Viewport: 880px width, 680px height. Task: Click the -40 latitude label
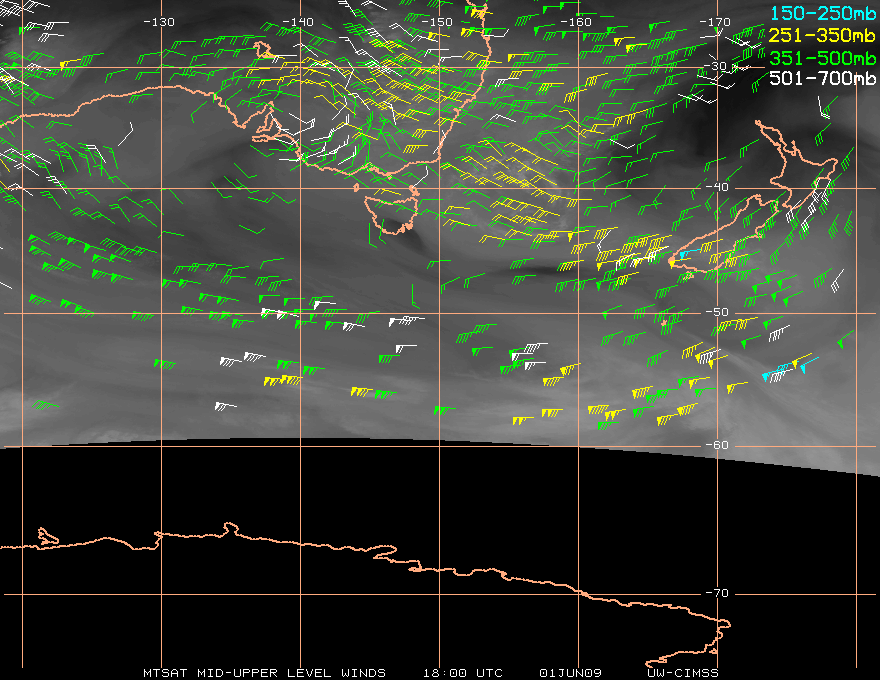717,187
